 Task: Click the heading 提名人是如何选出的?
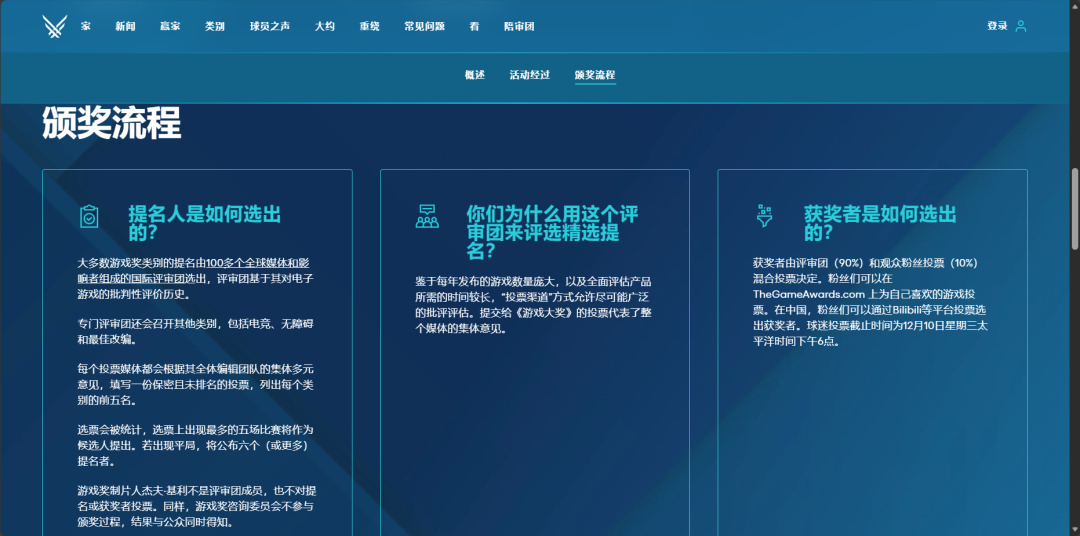coord(205,223)
